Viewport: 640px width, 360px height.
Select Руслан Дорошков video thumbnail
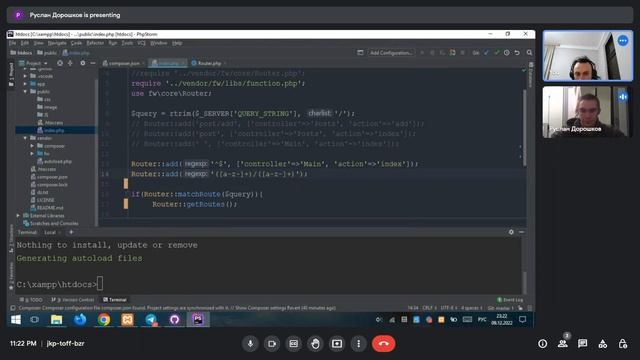pos(587,112)
